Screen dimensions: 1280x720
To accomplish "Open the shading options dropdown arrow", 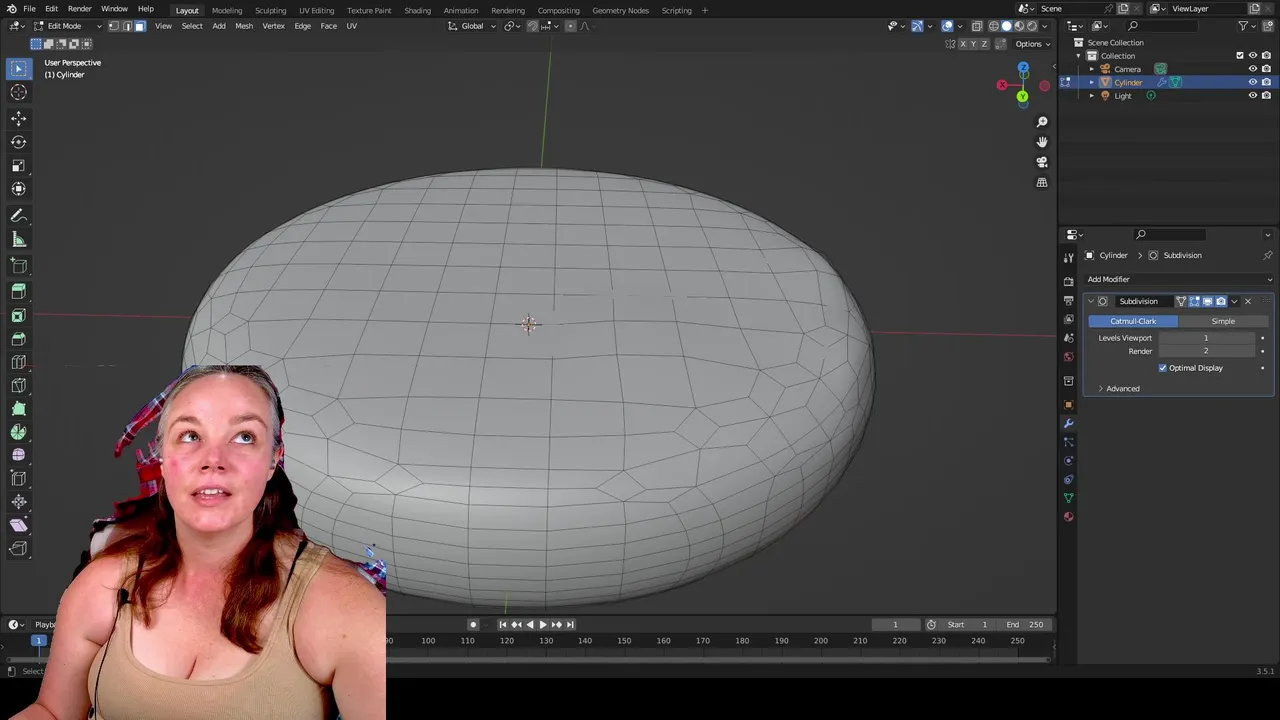I will coord(1045,26).
